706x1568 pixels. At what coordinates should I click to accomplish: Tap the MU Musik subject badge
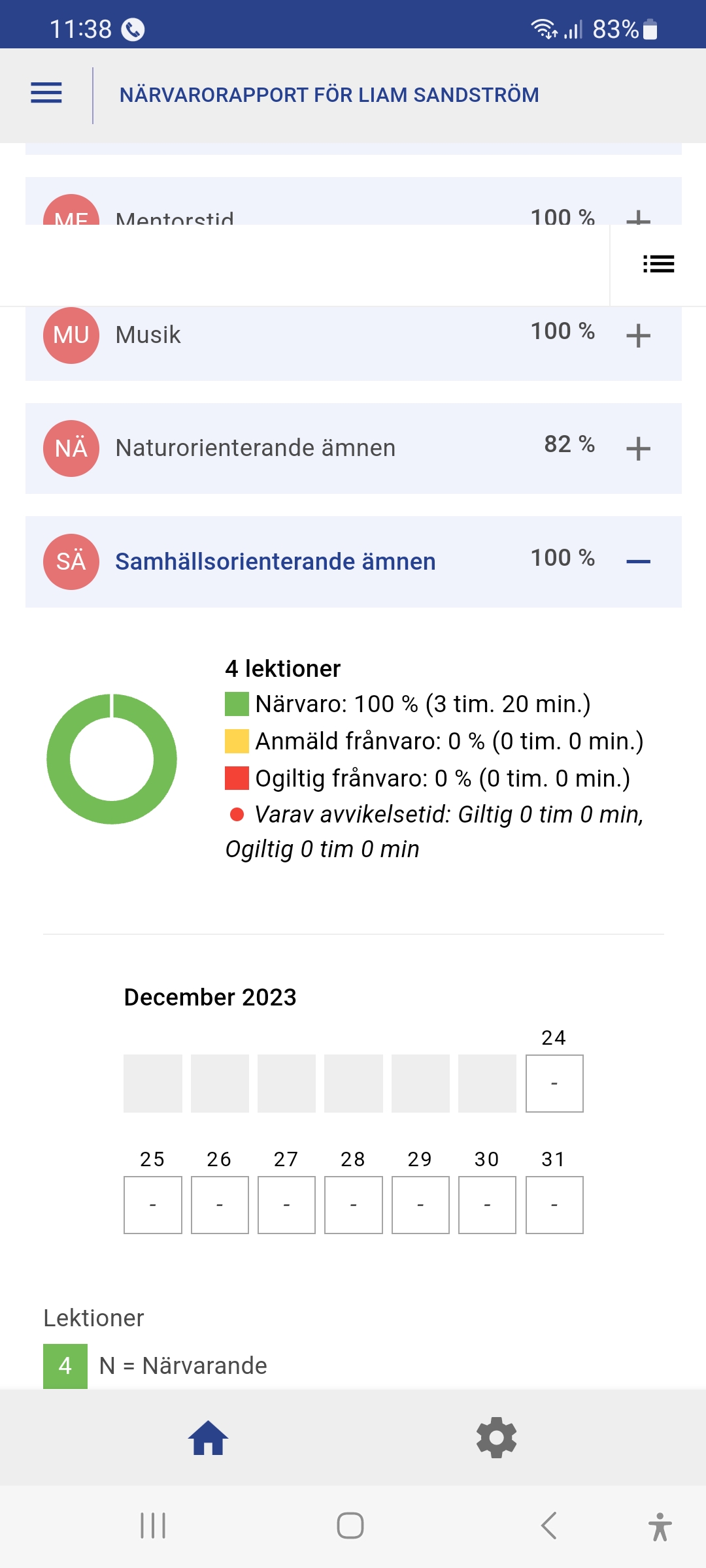pos(71,335)
